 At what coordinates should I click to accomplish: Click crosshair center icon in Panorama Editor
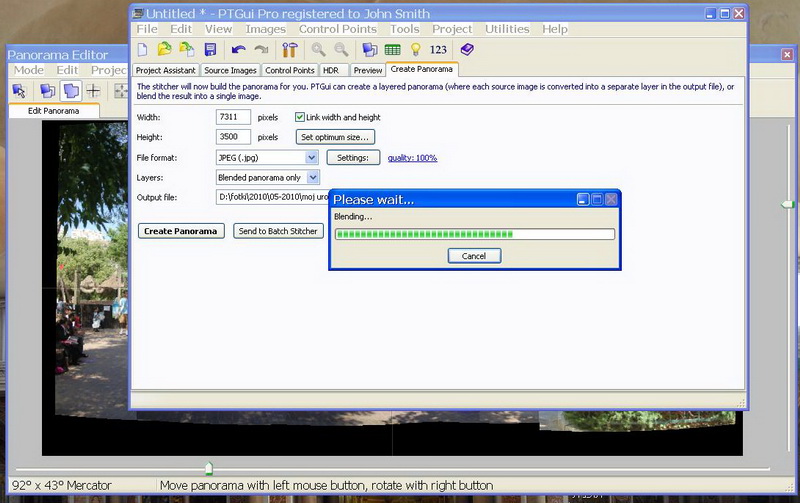pos(93,91)
